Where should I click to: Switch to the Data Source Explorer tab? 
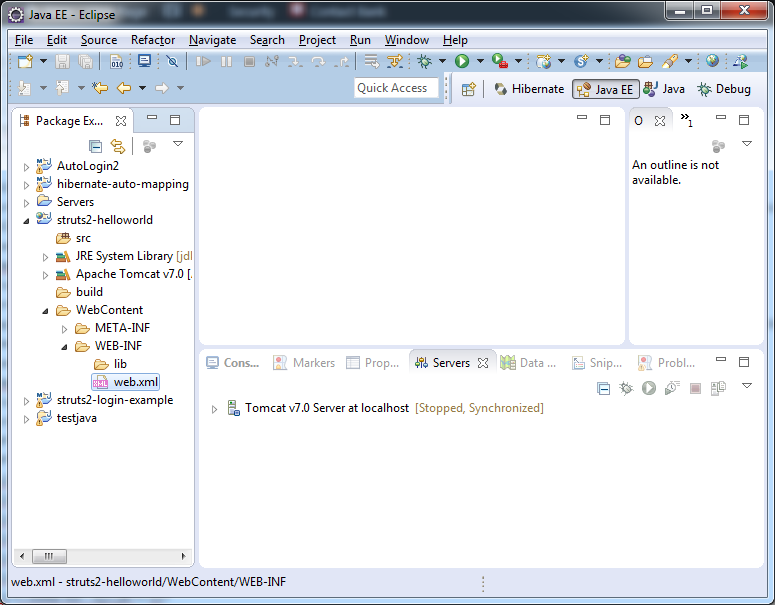(528, 363)
